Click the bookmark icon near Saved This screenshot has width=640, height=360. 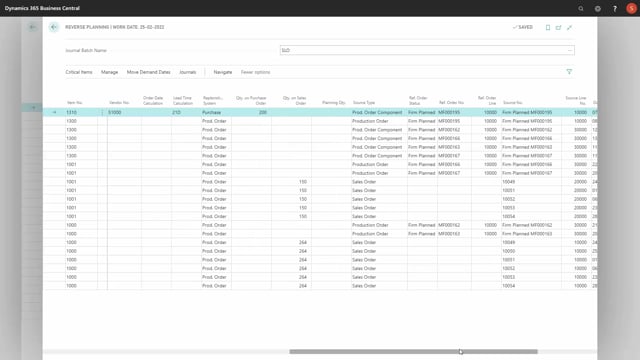pos(548,27)
